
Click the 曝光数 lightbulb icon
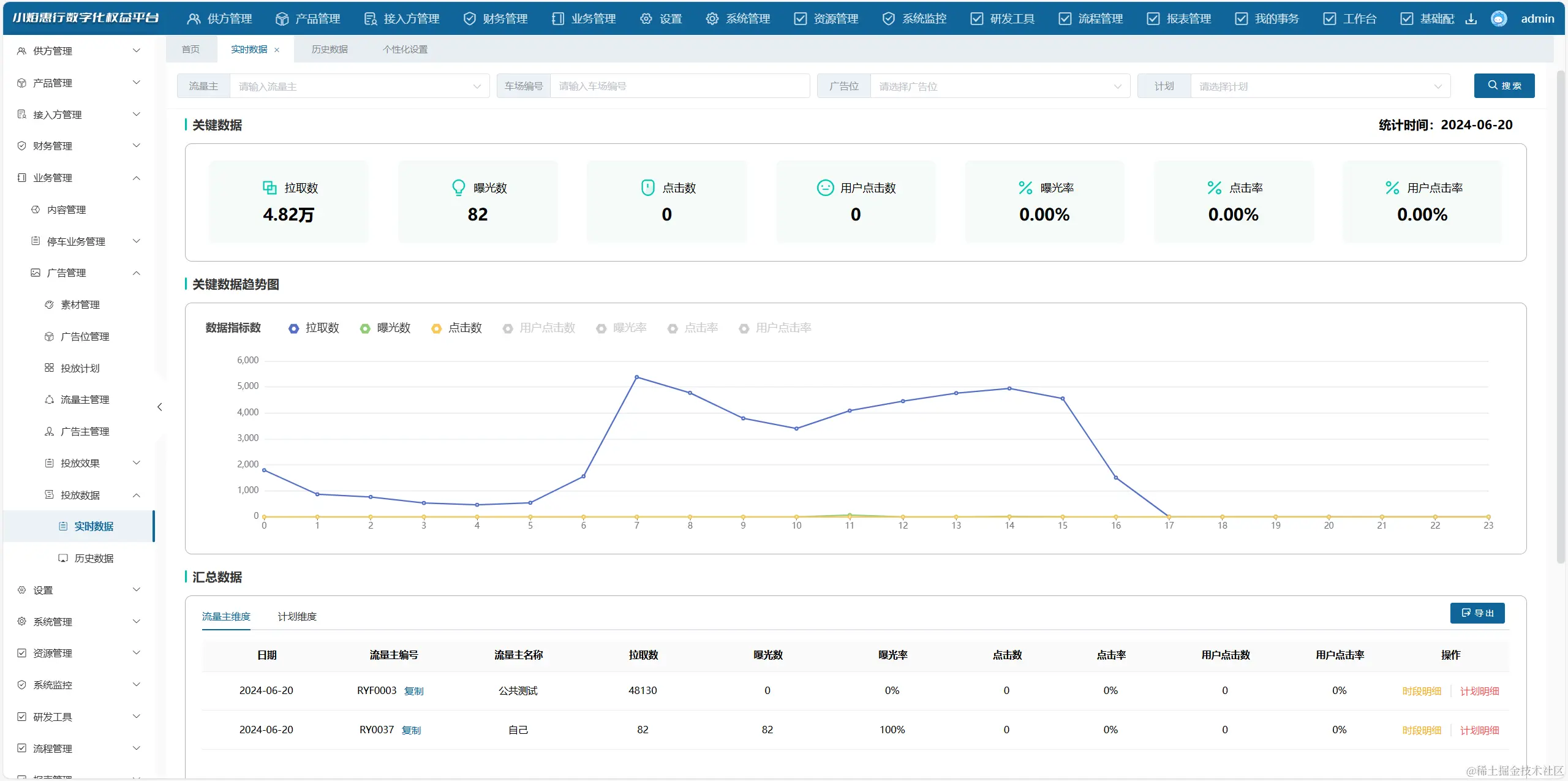(x=458, y=187)
